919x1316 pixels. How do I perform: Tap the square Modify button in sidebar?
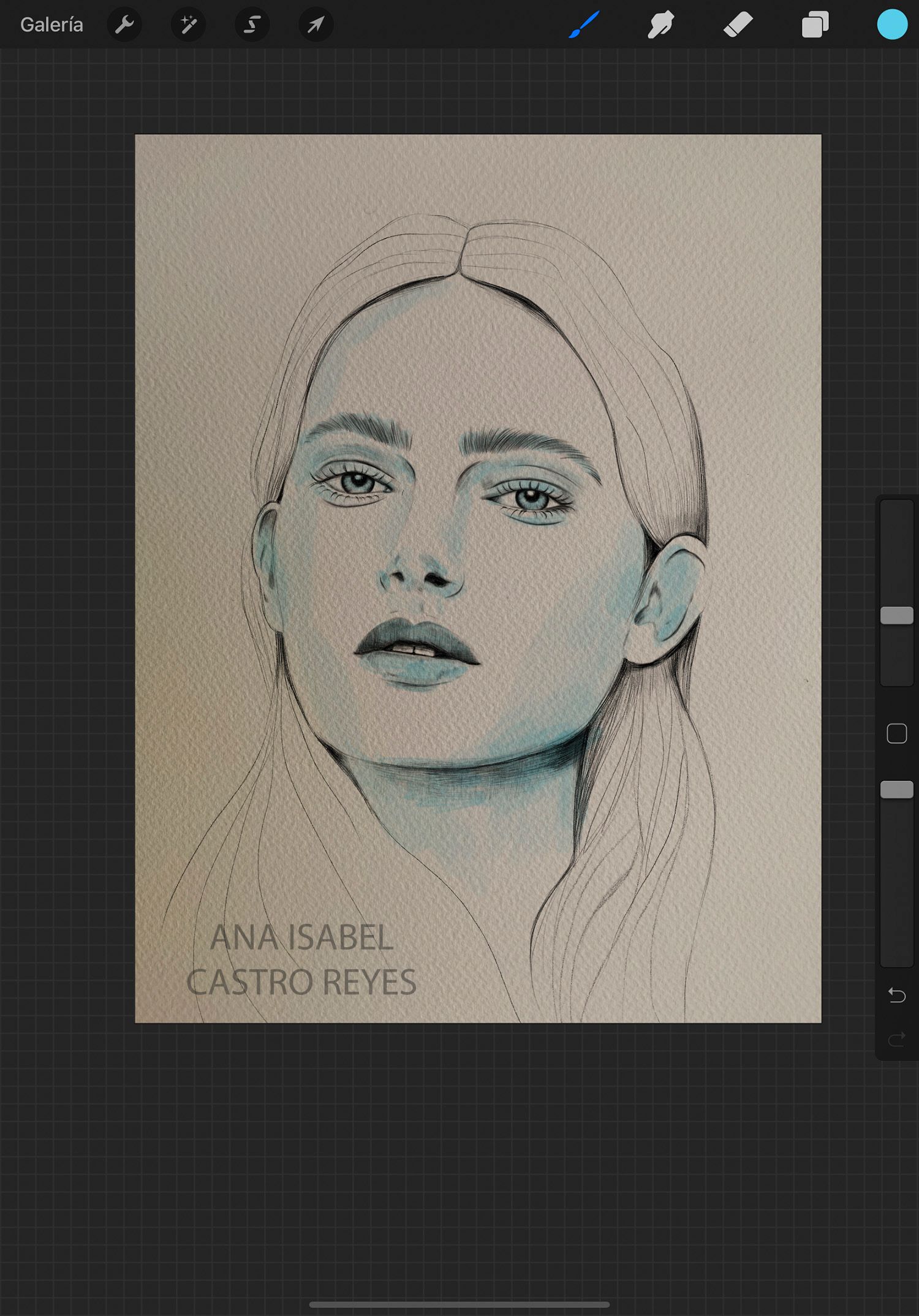(897, 733)
